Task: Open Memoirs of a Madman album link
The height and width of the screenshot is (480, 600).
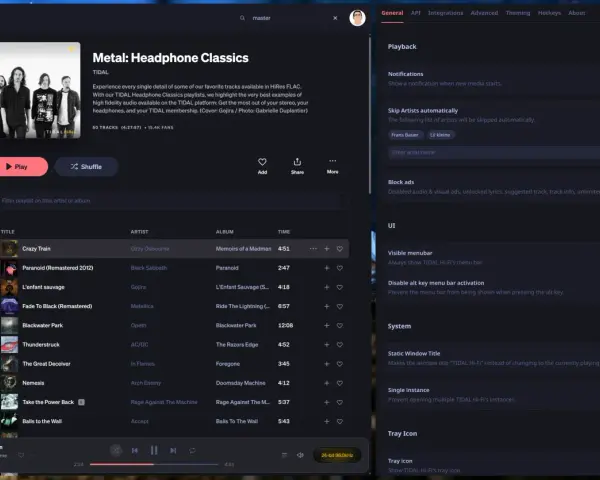Action: pos(243,249)
